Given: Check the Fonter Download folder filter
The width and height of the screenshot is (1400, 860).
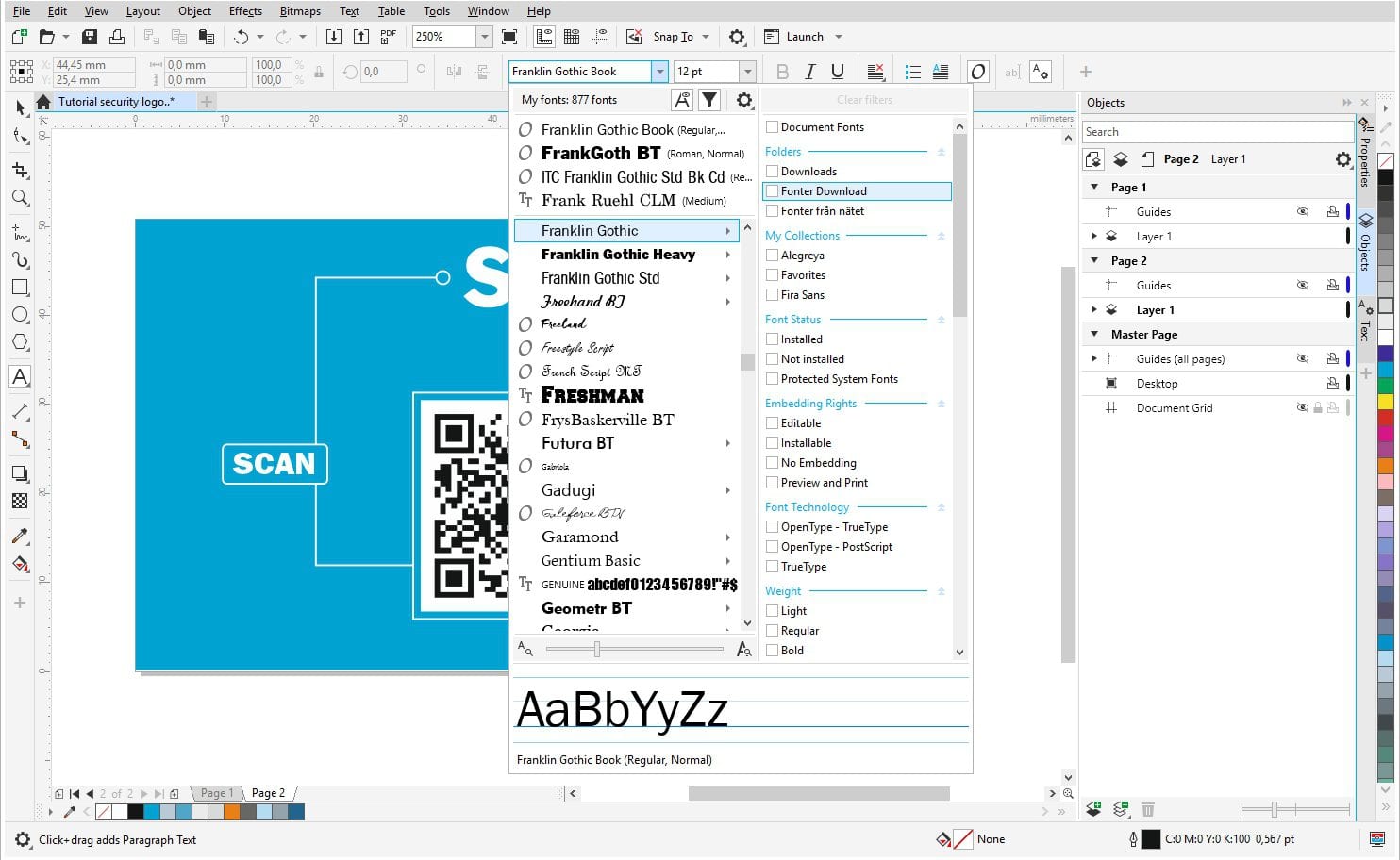Looking at the screenshot, I should (773, 190).
